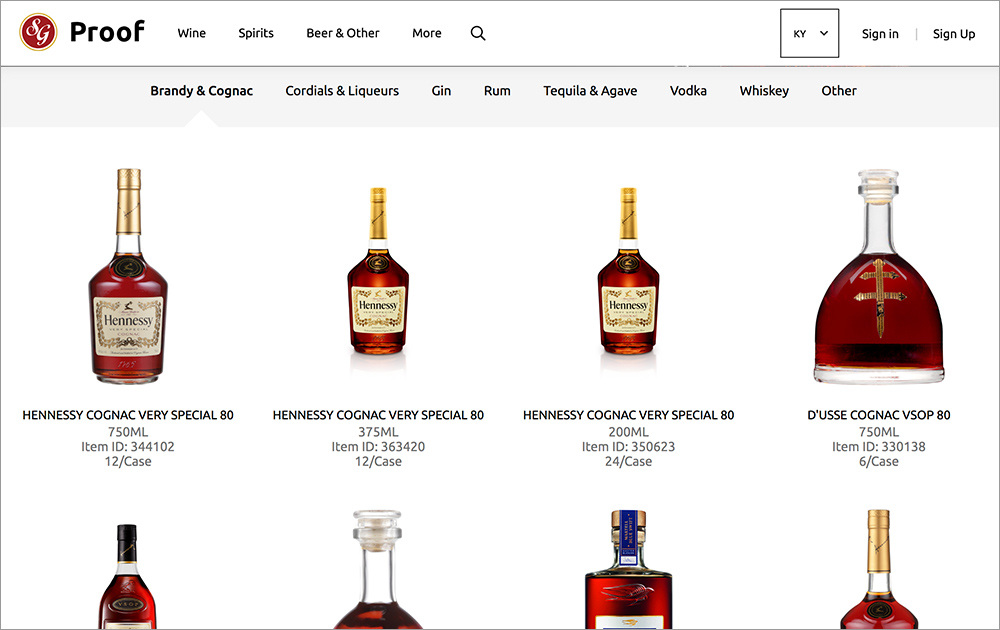Click the SG Proof logo icon
The image size is (1000, 630).
[x=38, y=33]
